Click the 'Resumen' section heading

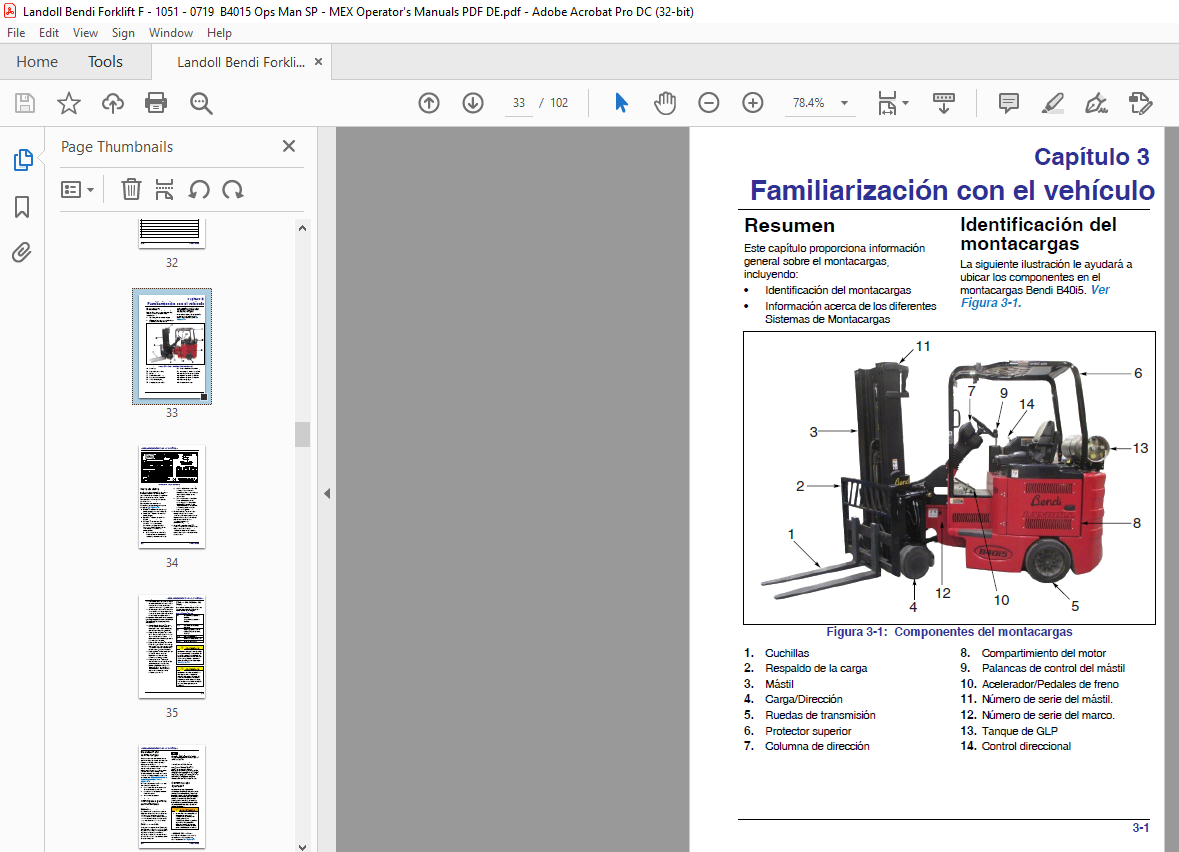coord(789,226)
